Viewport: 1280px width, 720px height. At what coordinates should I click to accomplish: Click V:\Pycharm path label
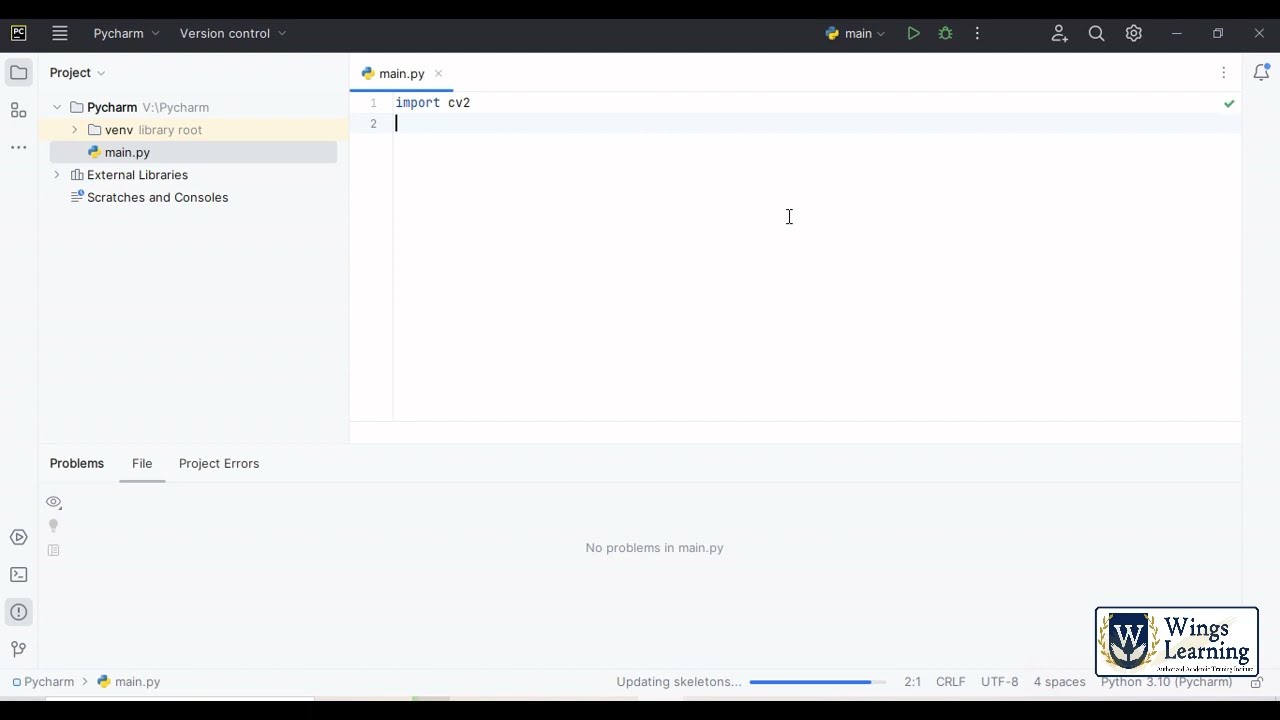click(x=176, y=107)
